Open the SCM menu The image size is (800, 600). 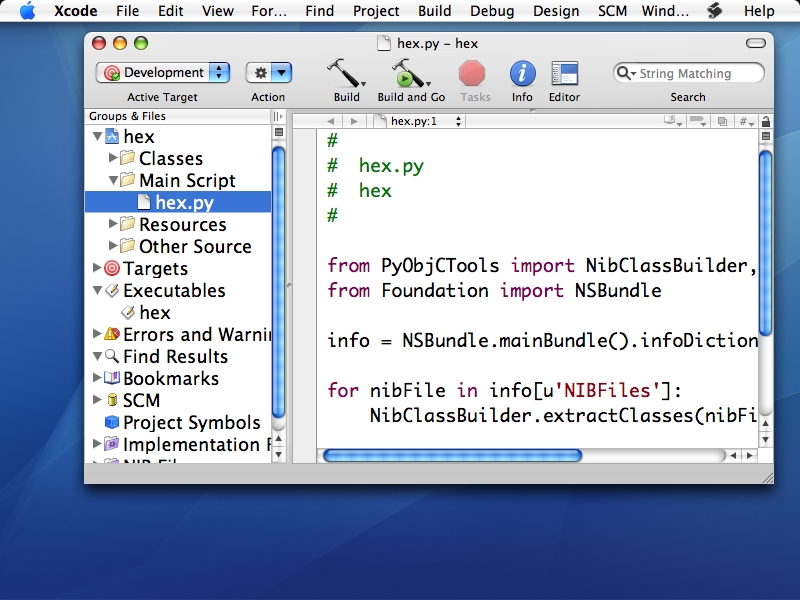point(612,11)
